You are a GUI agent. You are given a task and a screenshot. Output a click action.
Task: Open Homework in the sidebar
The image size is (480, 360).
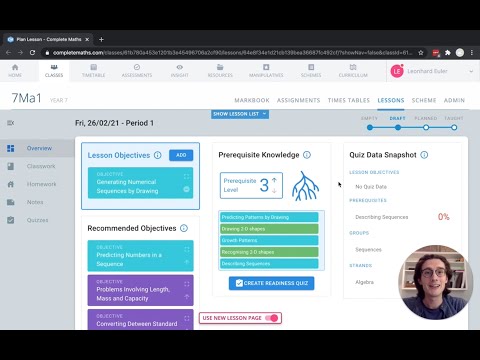coord(37,184)
